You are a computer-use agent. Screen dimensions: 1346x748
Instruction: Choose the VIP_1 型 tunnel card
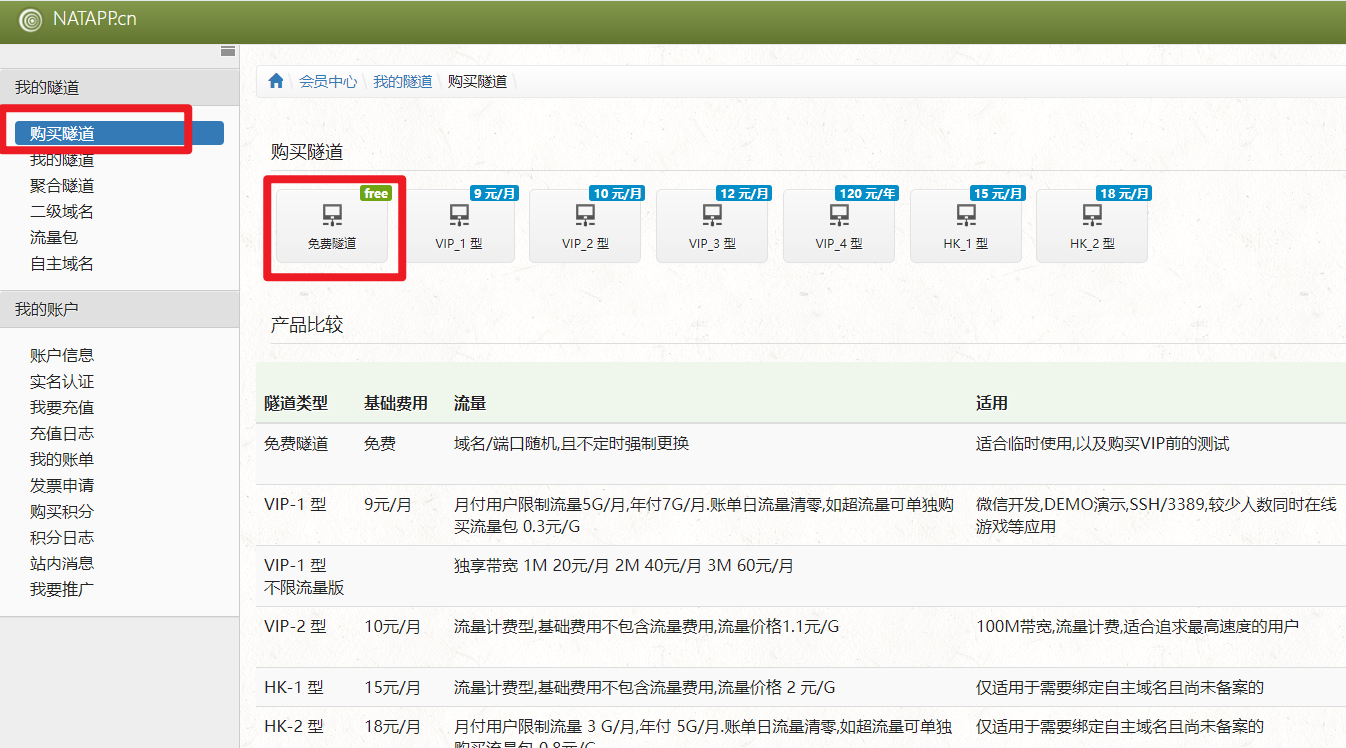tap(459, 226)
